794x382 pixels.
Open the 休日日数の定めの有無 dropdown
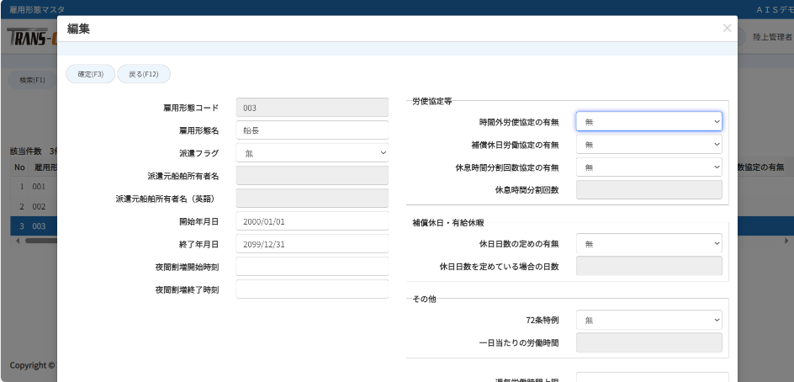tap(649, 243)
